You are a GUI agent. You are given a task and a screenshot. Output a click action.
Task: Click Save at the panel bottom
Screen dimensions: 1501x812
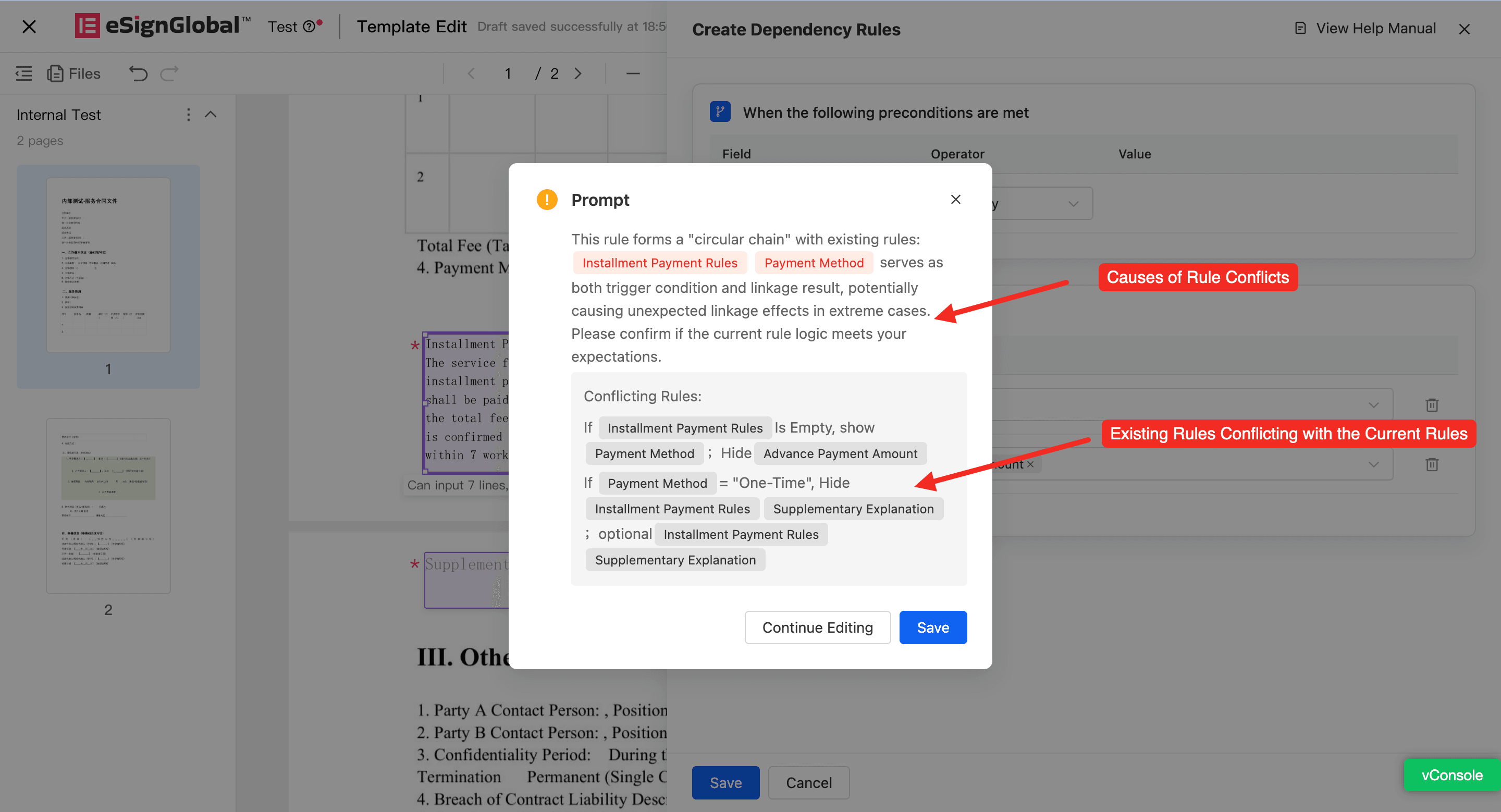[725, 782]
